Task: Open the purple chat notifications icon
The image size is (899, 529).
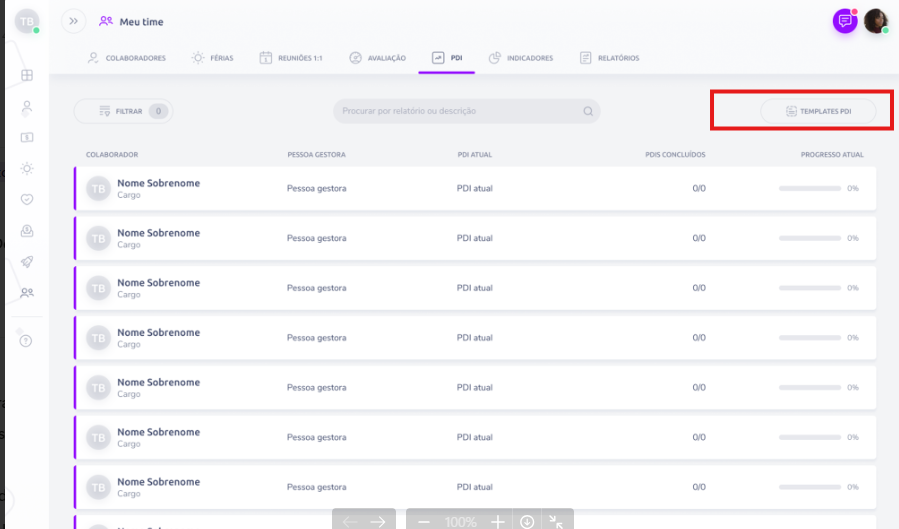Action: point(845,21)
